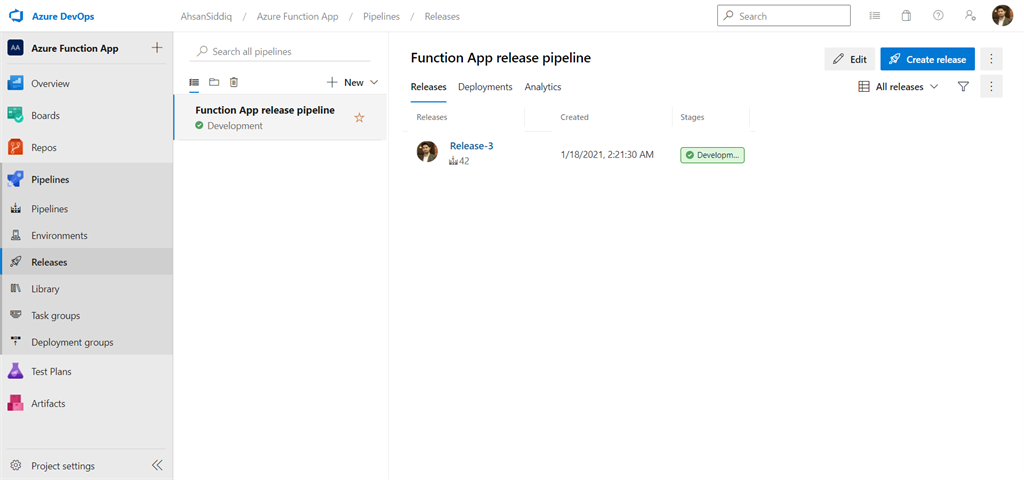Screen dimensions: 1024x480
Task: Open more options next to Create release
Action: 991,59
